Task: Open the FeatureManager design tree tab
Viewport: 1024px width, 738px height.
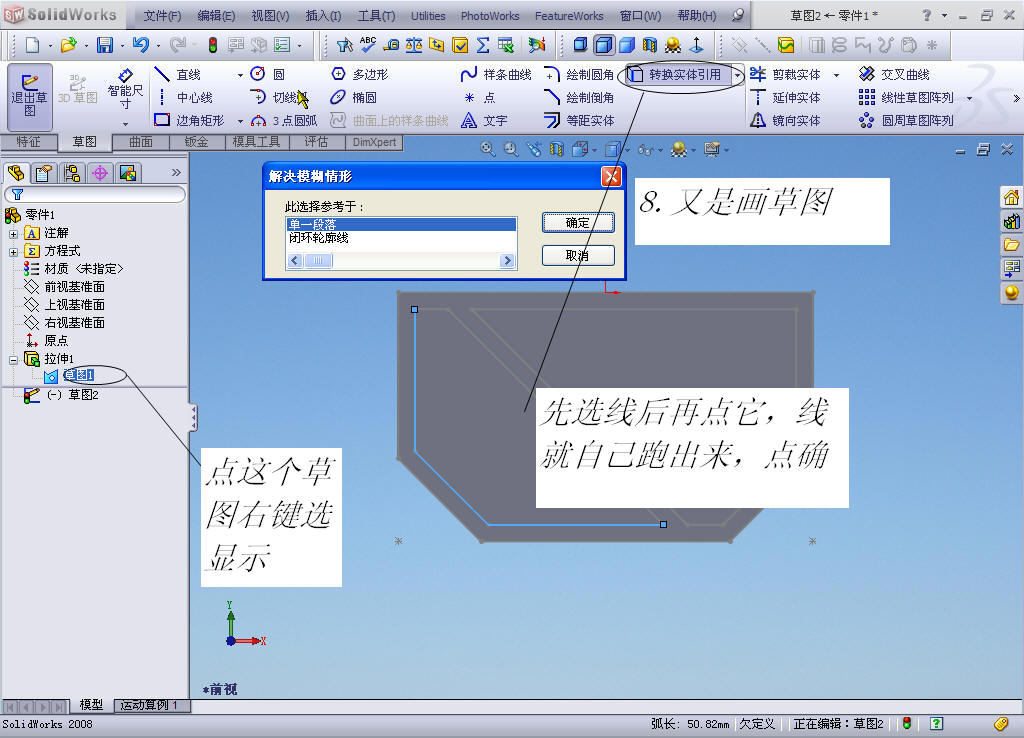Action: pos(16,173)
